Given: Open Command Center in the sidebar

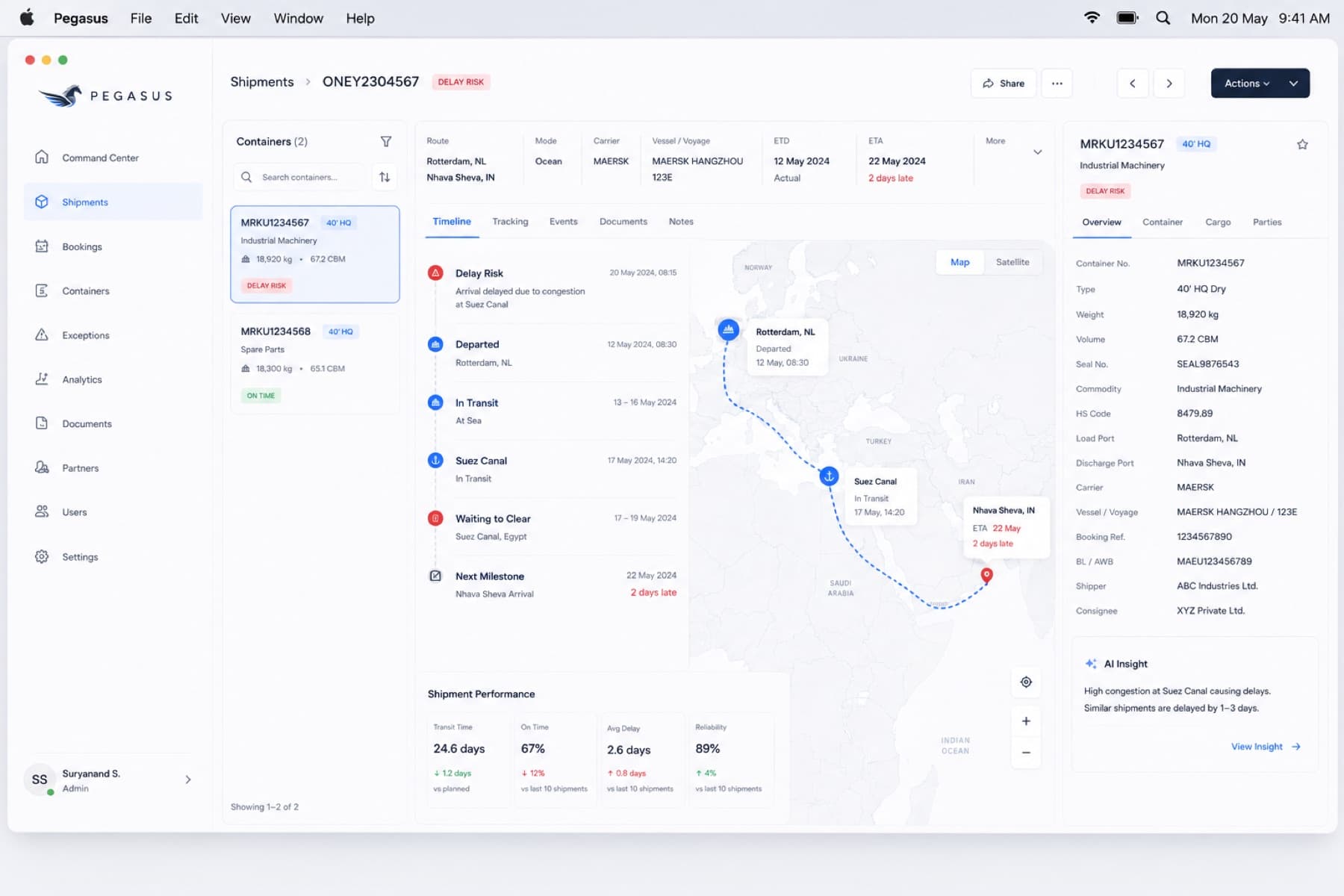Looking at the screenshot, I should (x=112, y=158).
